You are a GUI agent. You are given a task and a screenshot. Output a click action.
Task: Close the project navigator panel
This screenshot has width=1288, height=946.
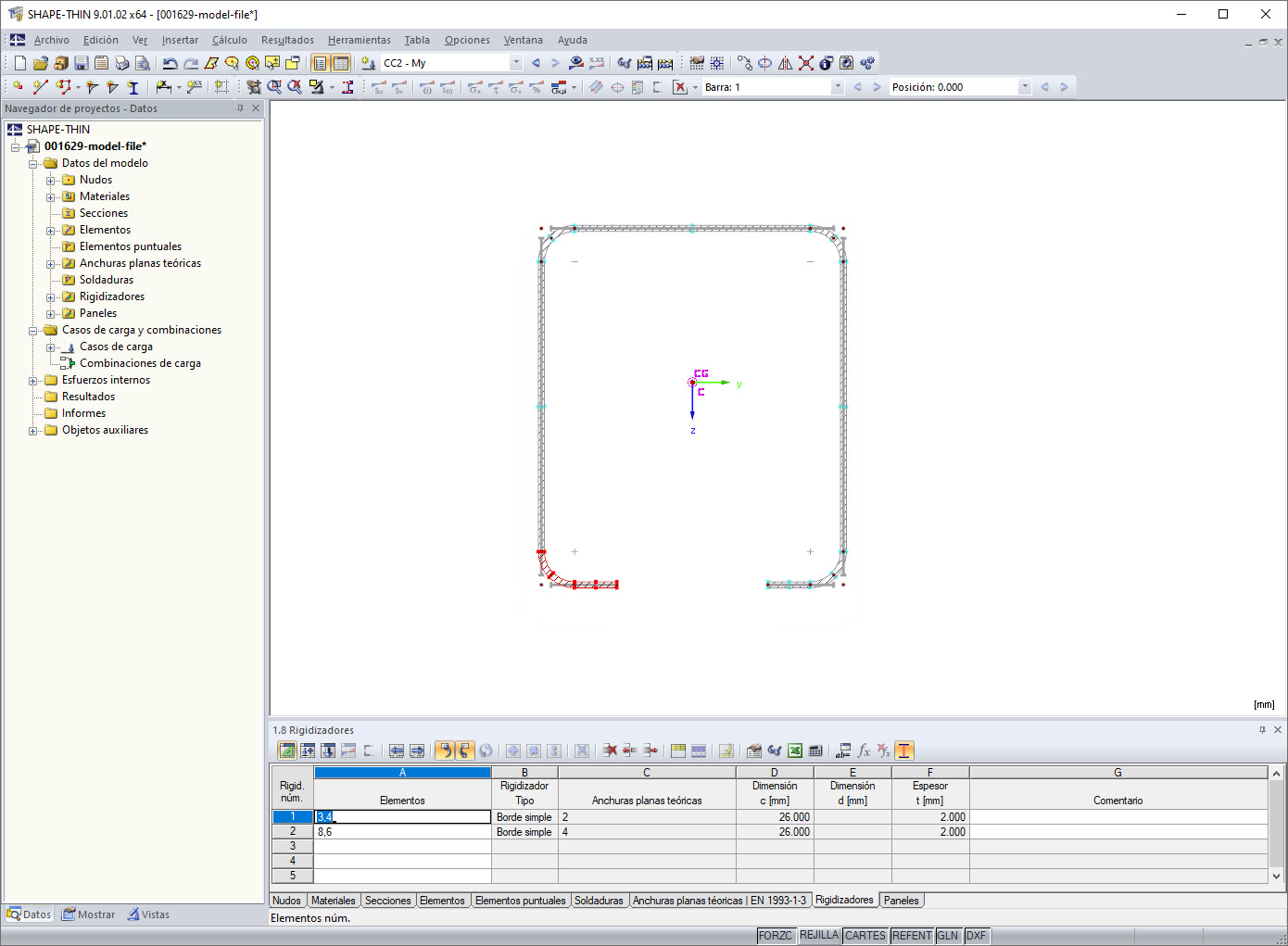coord(257,108)
